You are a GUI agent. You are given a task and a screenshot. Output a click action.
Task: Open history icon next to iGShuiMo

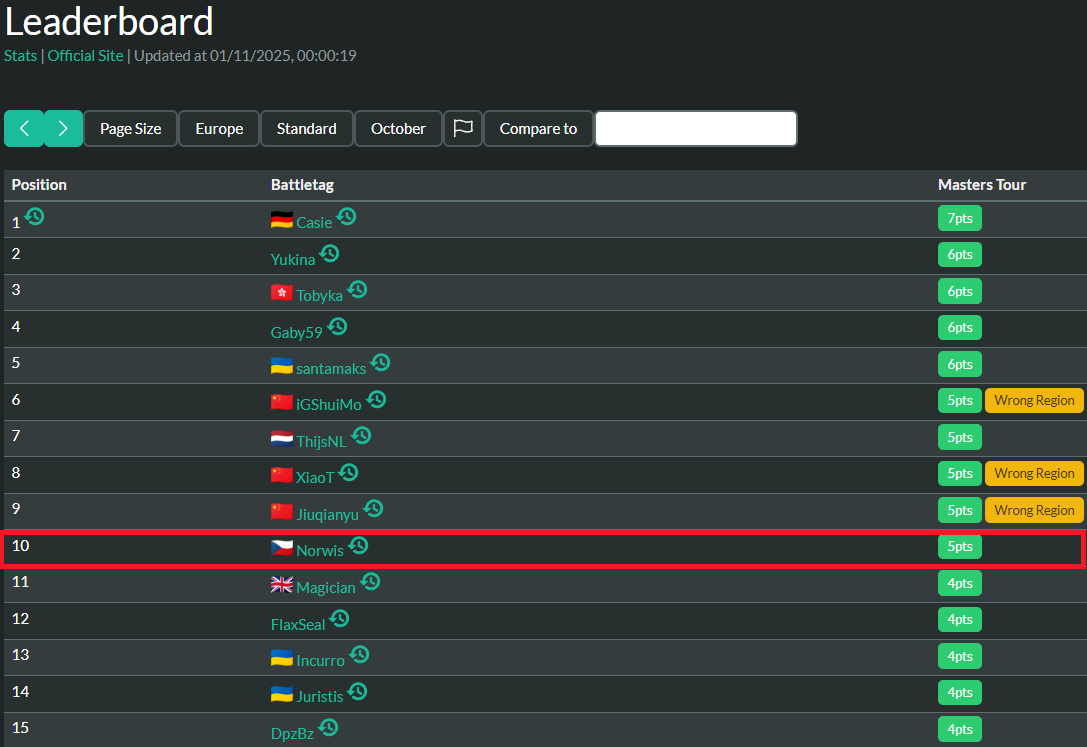[376, 398]
